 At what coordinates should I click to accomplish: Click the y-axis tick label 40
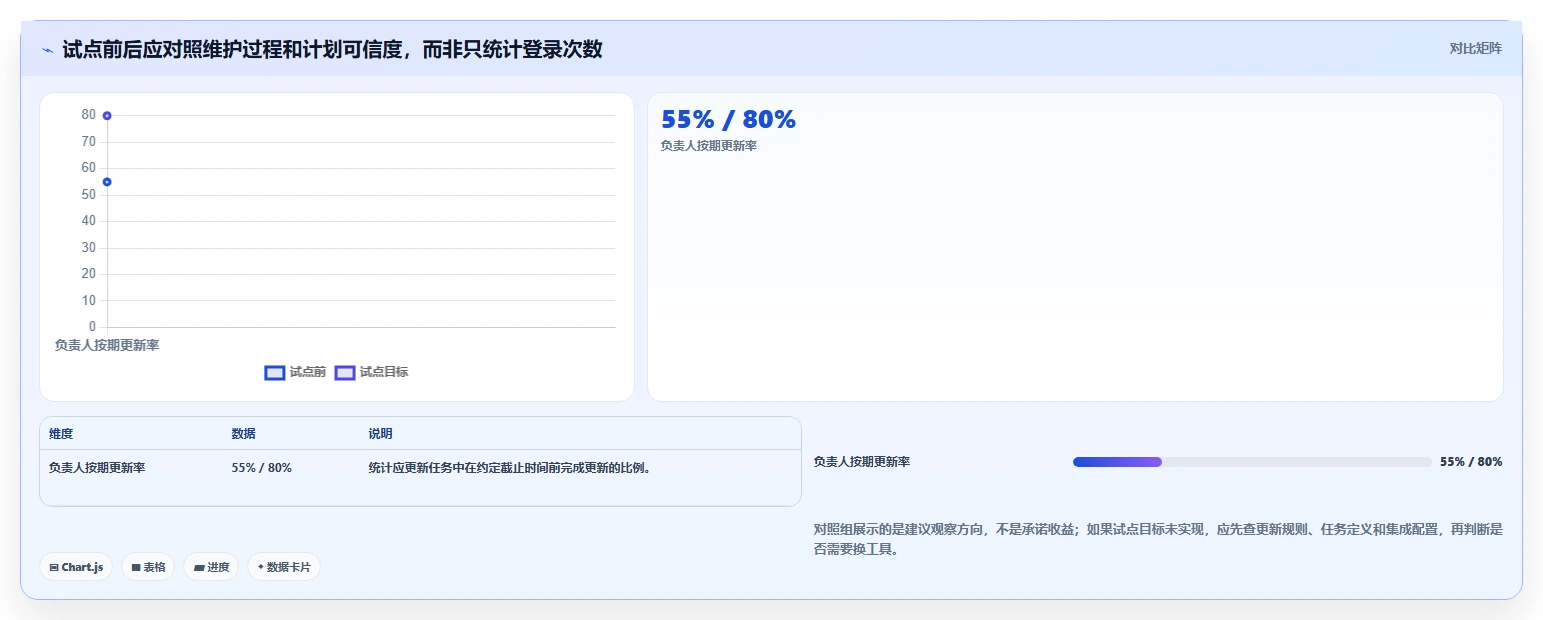pyautogui.click(x=89, y=221)
